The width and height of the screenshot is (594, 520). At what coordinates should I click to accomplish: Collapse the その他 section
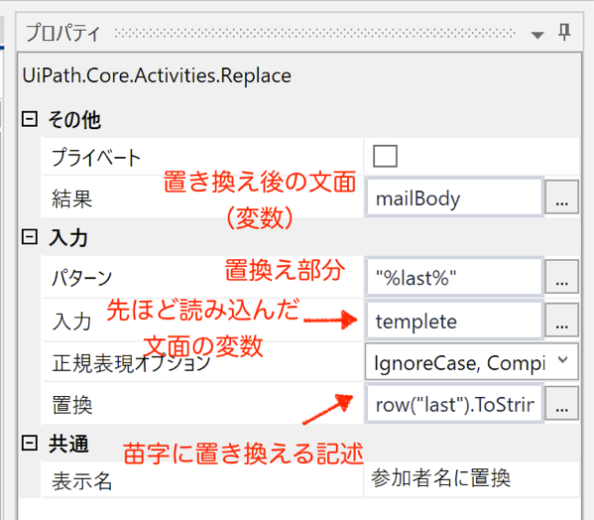pyautogui.click(x=30, y=119)
